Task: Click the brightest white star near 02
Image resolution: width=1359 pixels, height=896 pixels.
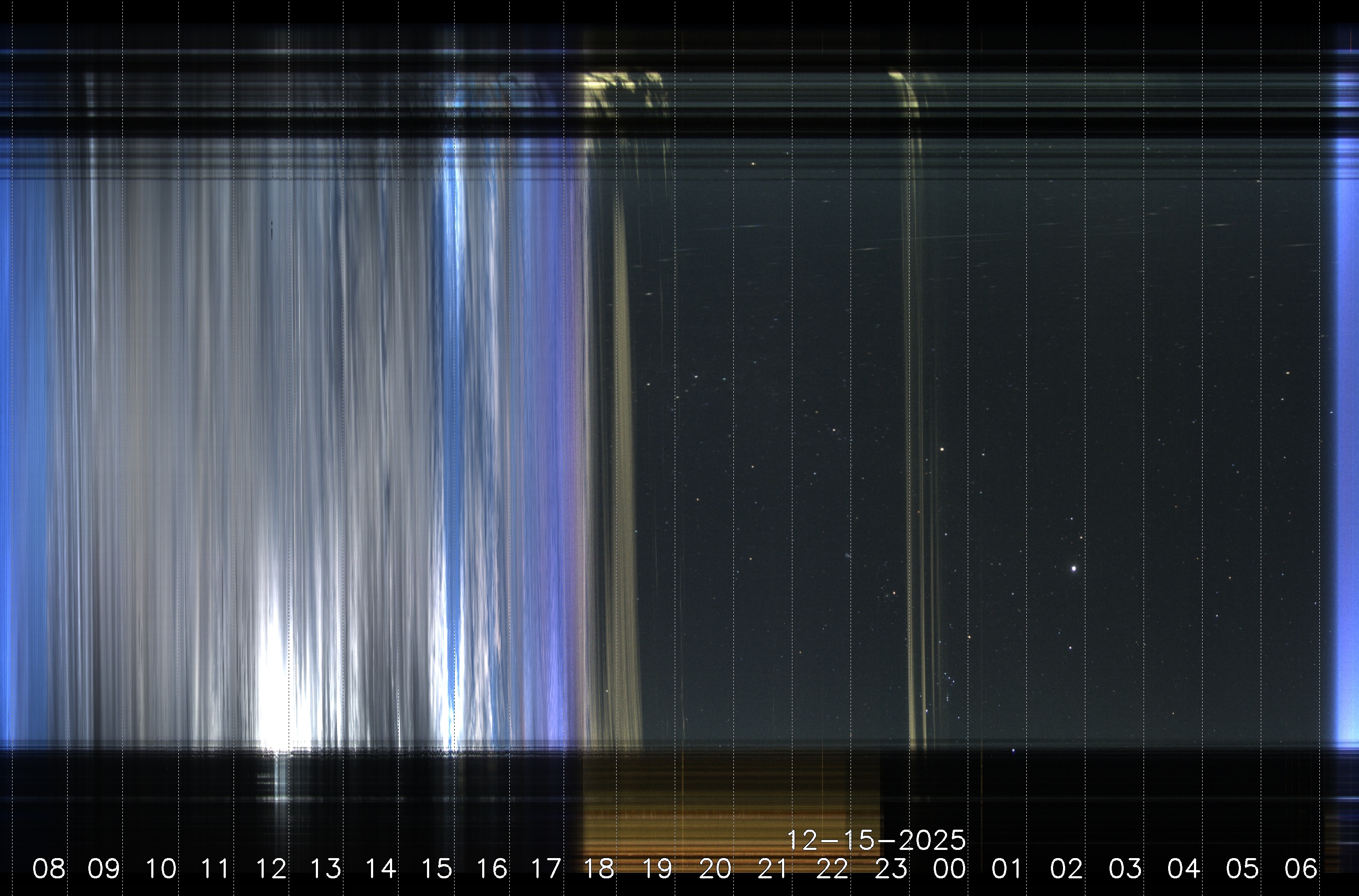Action: (1074, 569)
